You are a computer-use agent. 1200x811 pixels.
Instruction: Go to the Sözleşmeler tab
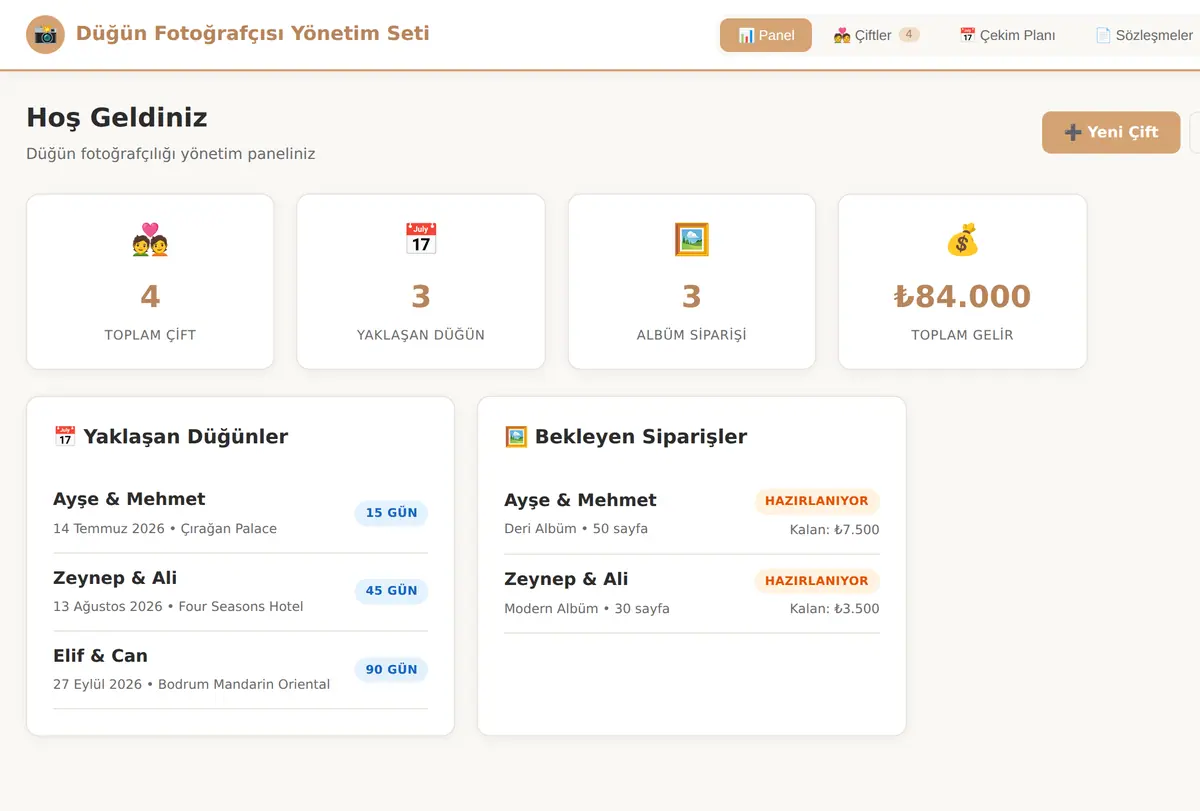(1144, 35)
